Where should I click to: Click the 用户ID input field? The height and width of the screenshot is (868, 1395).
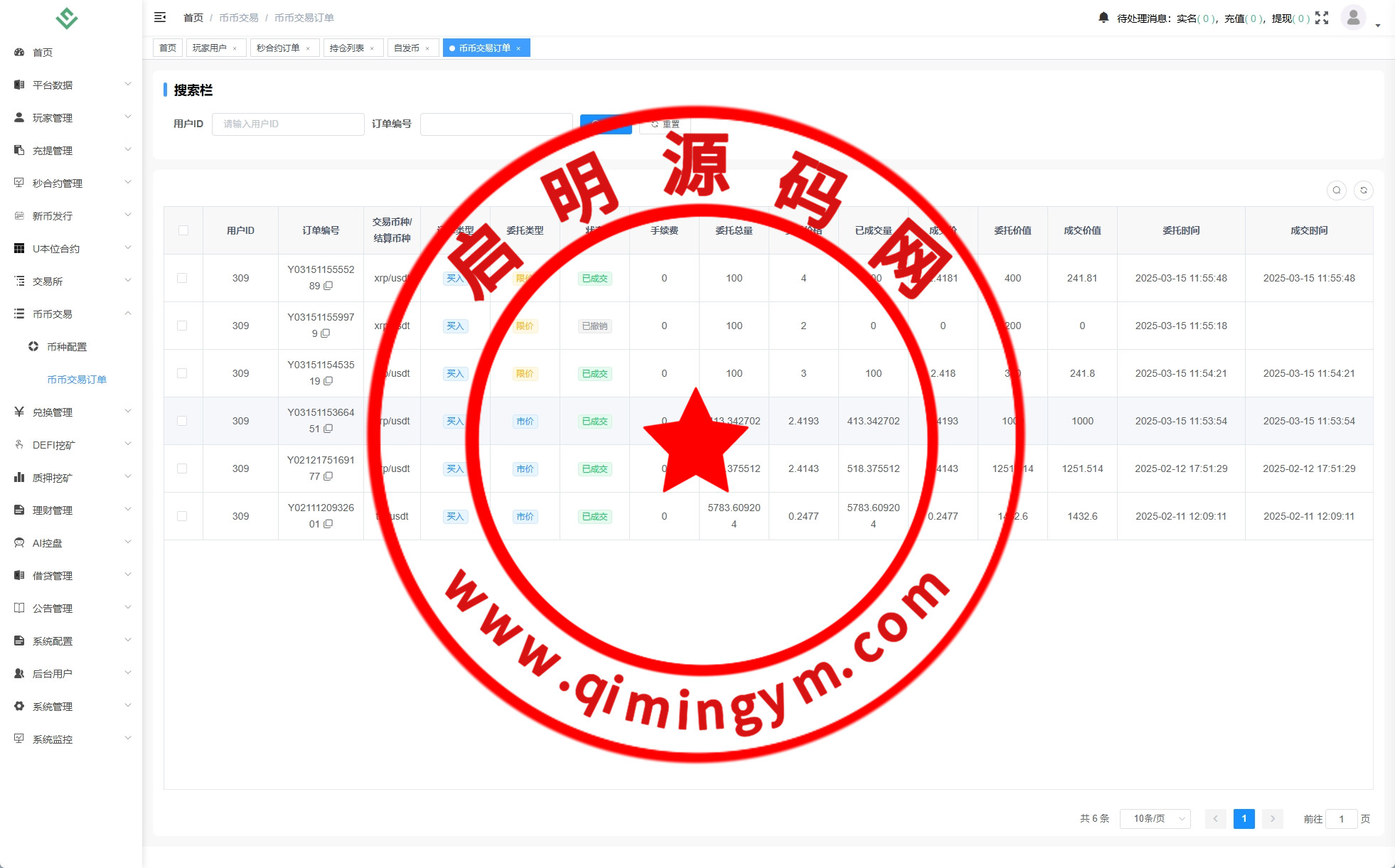point(288,124)
